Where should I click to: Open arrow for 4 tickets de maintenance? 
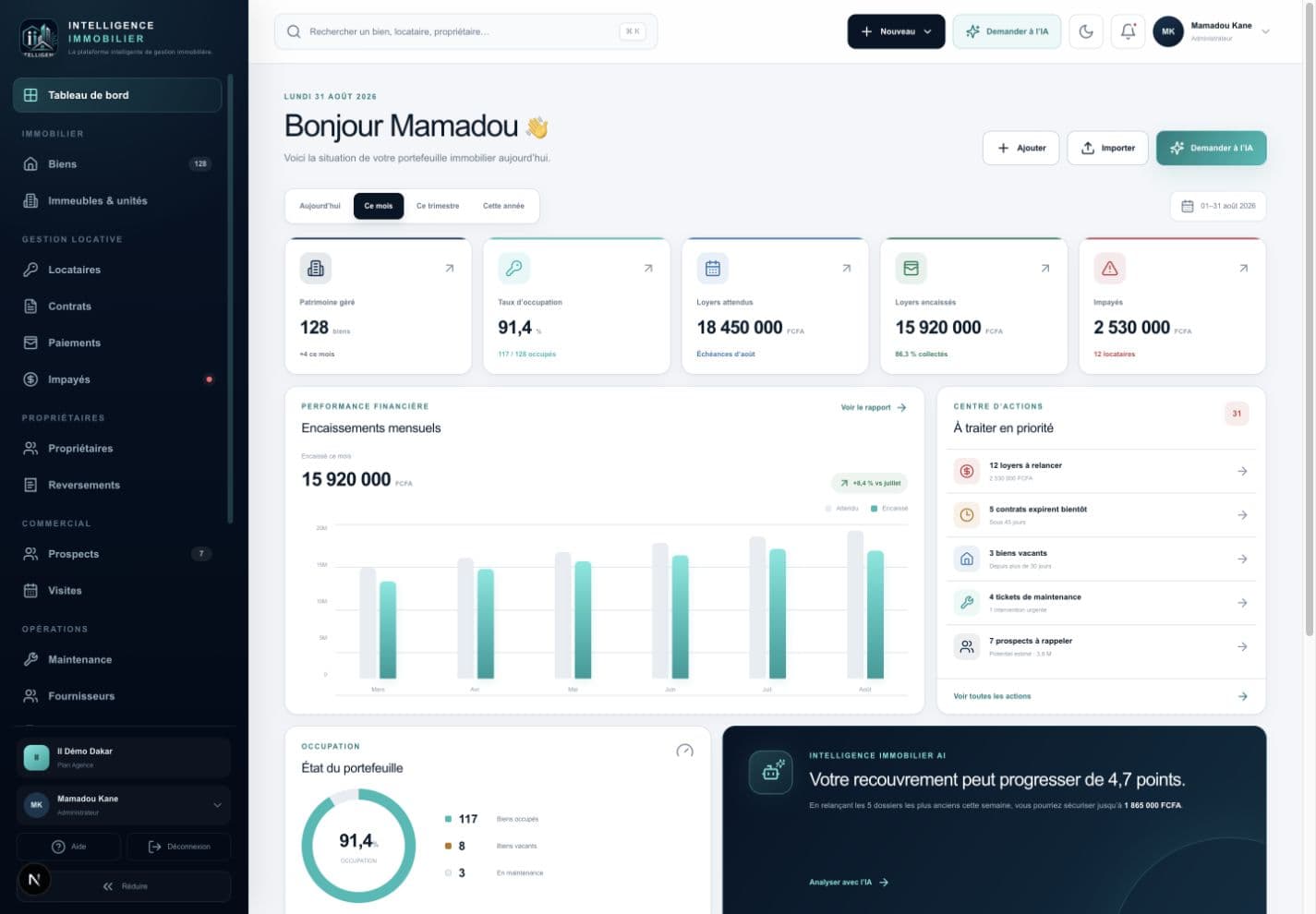[1242, 603]
